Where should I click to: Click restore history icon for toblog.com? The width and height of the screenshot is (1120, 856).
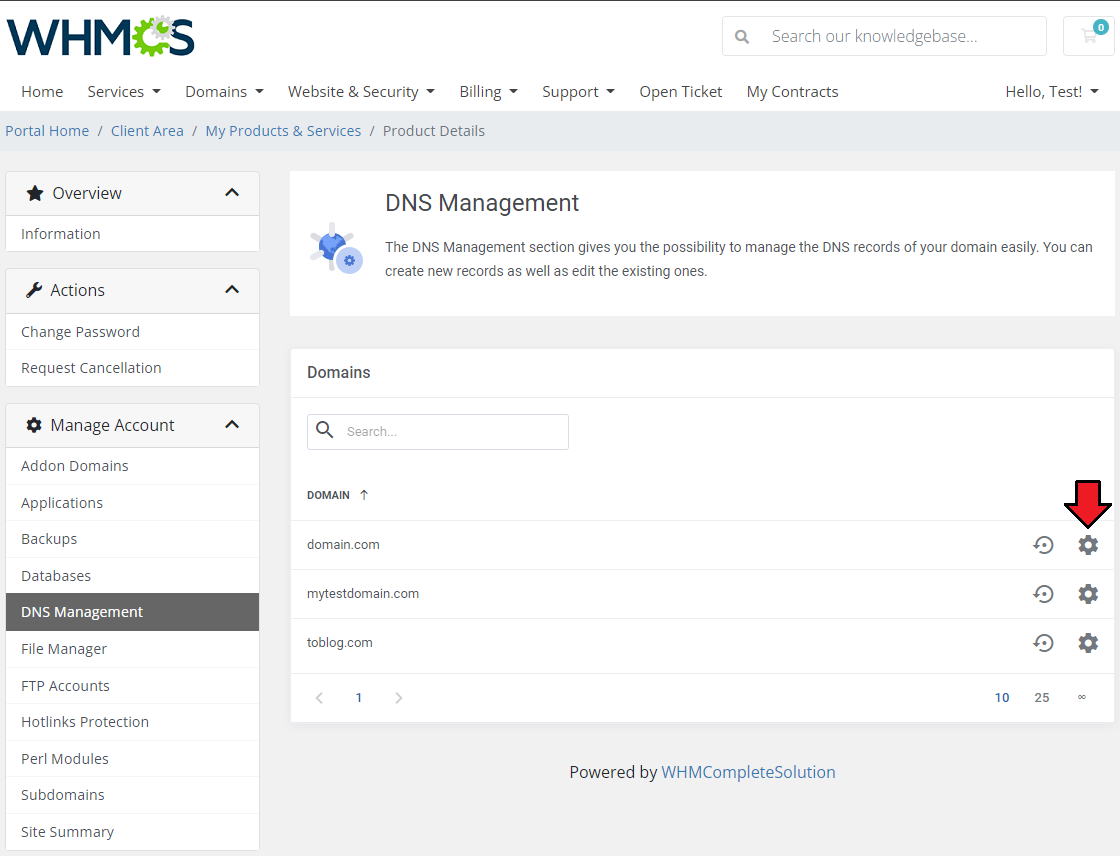[x=1043, y=642]
